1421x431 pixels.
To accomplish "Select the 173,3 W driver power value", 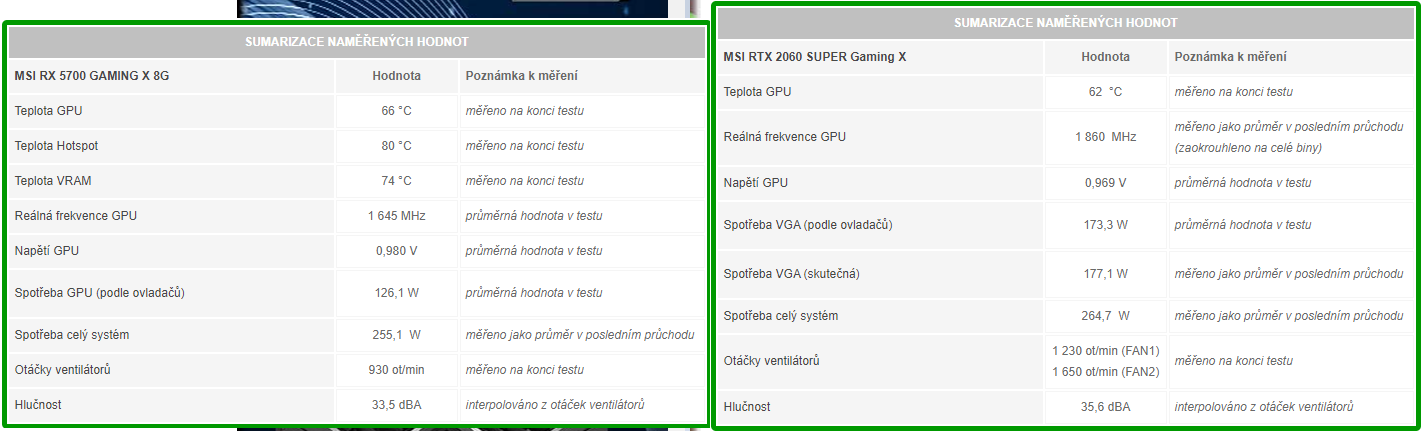I will coord(1105,225).
